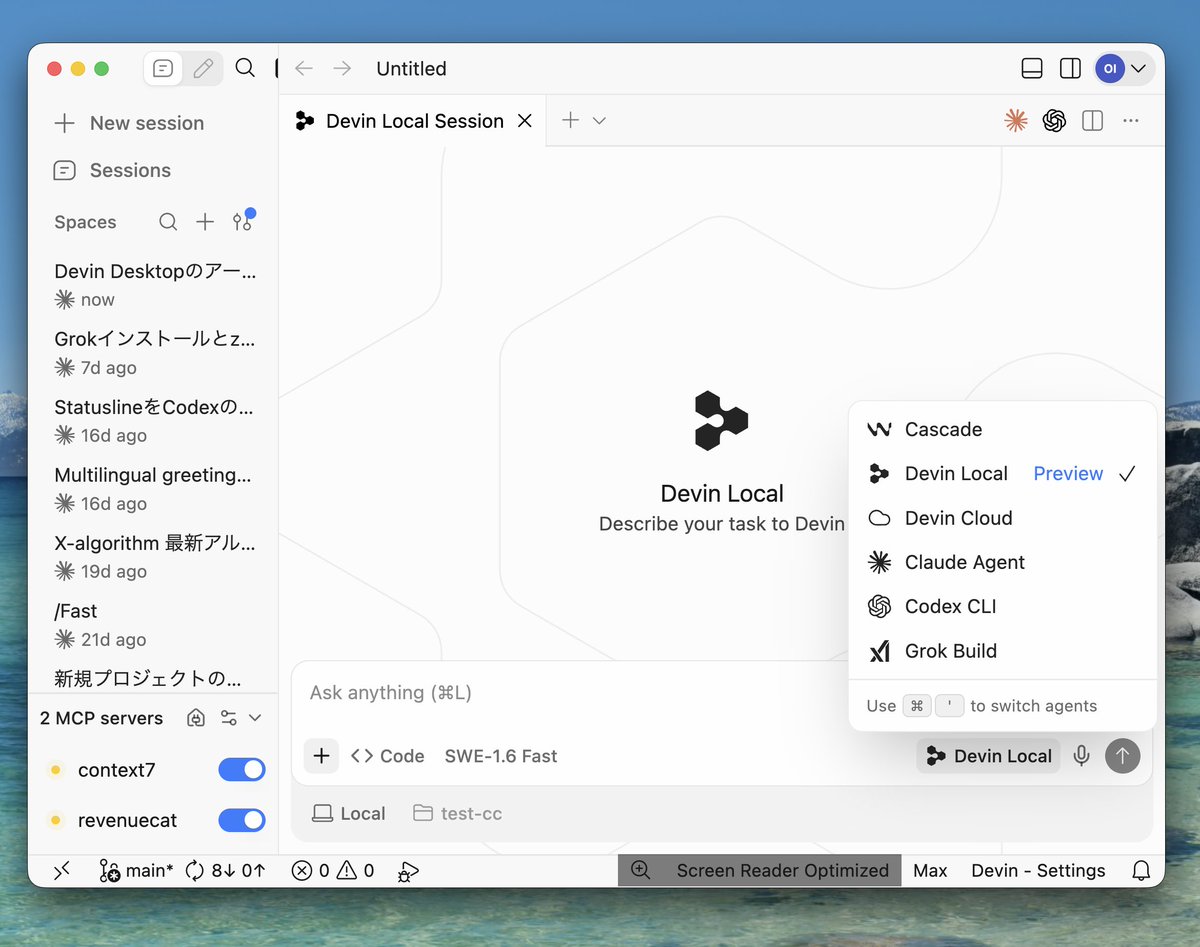Toggle the context7 MCP server switch

(241, 769)
